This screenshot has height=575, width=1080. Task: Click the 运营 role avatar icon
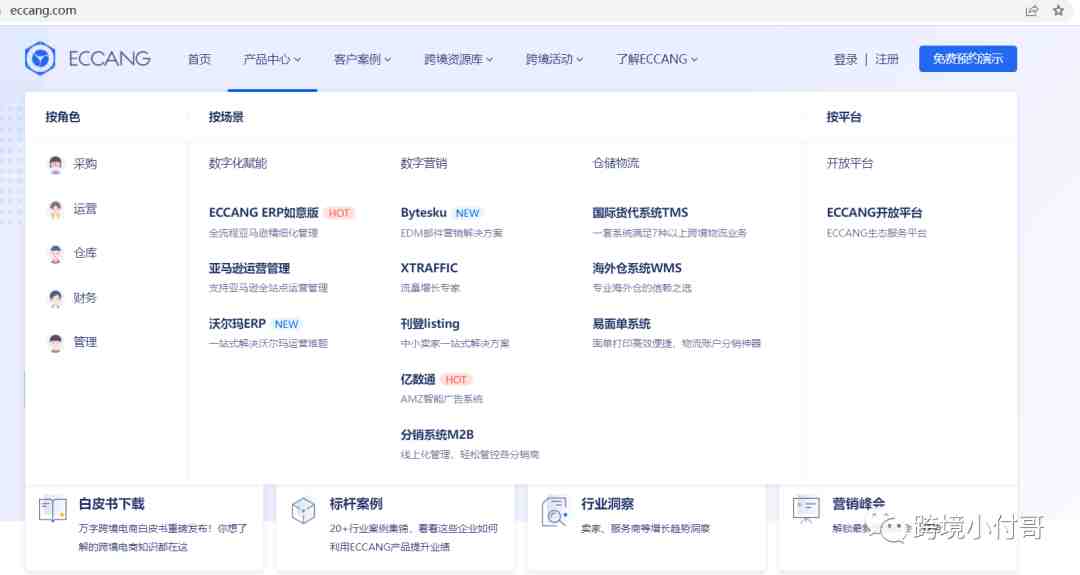click(56, 209)
